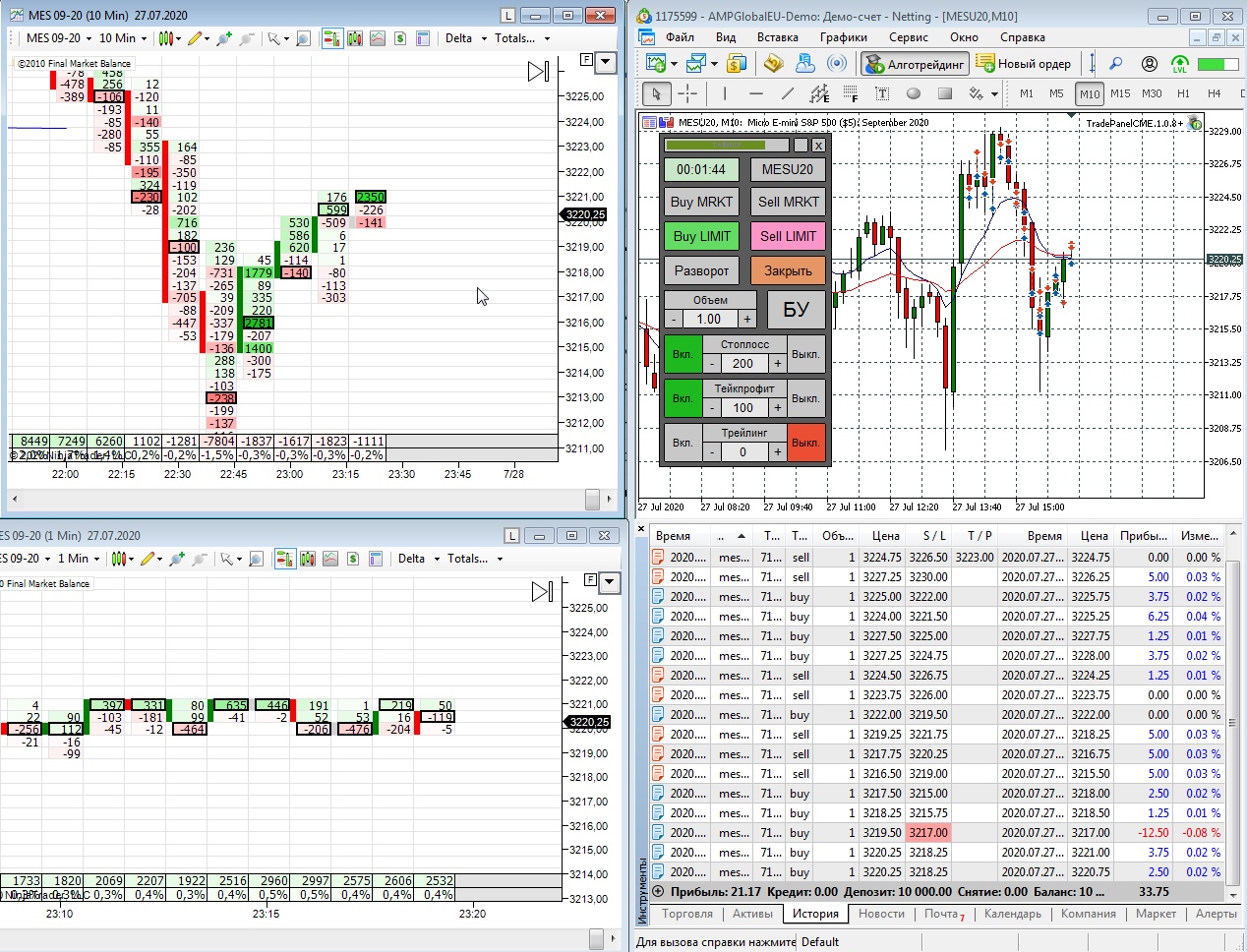Open data box panel icon in 10 Min window
The height and width of the screenshot is (952, 1247).
point(423,38)
